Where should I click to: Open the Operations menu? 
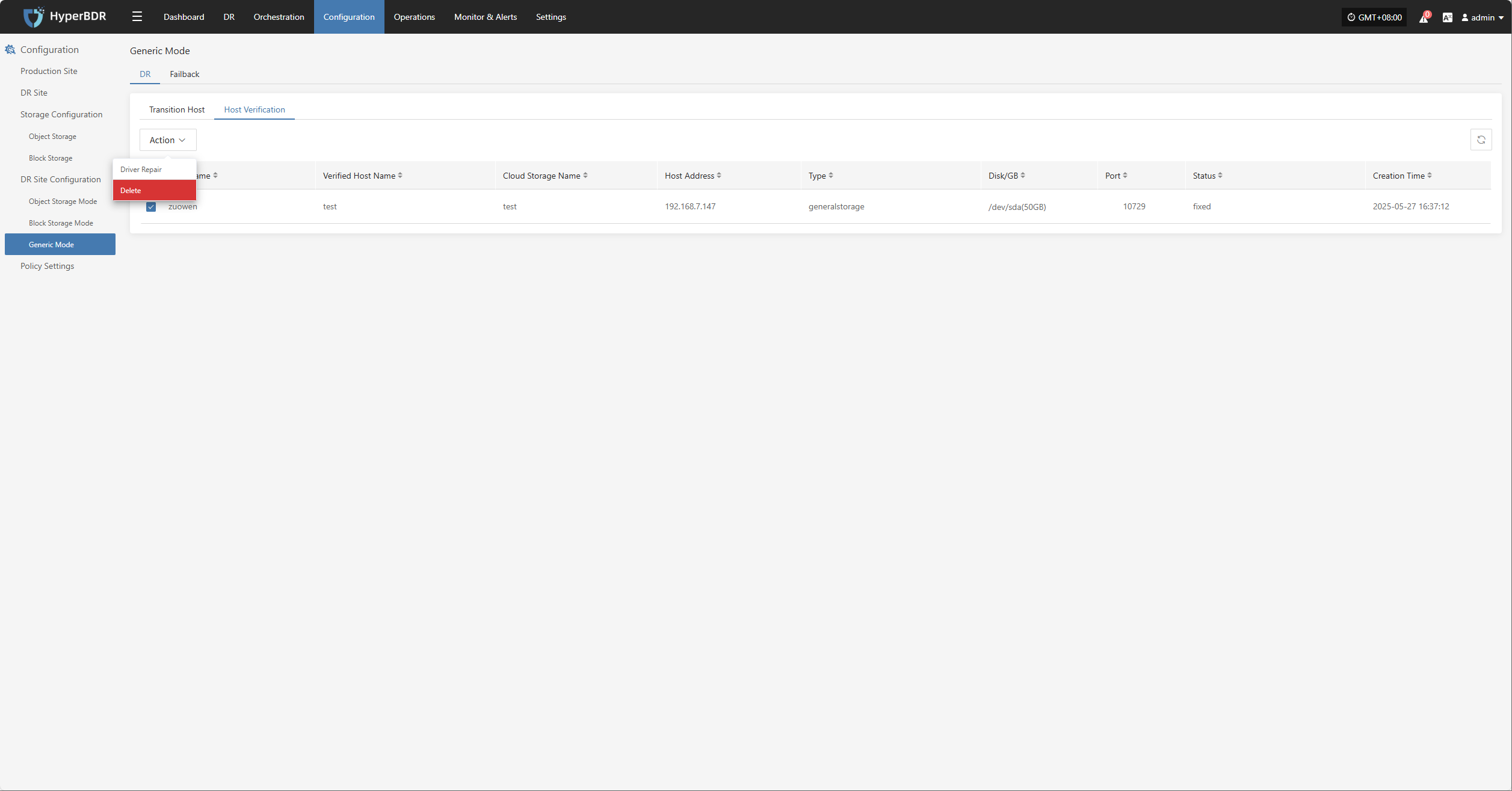tap(414, 17)
